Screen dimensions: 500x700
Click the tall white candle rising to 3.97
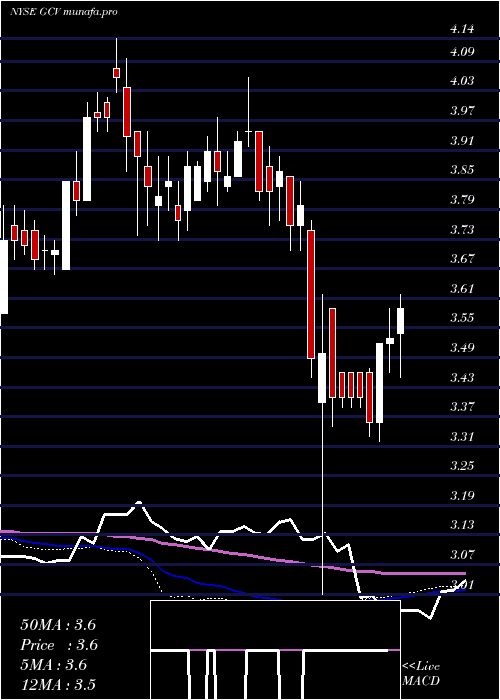pos(87,159)
